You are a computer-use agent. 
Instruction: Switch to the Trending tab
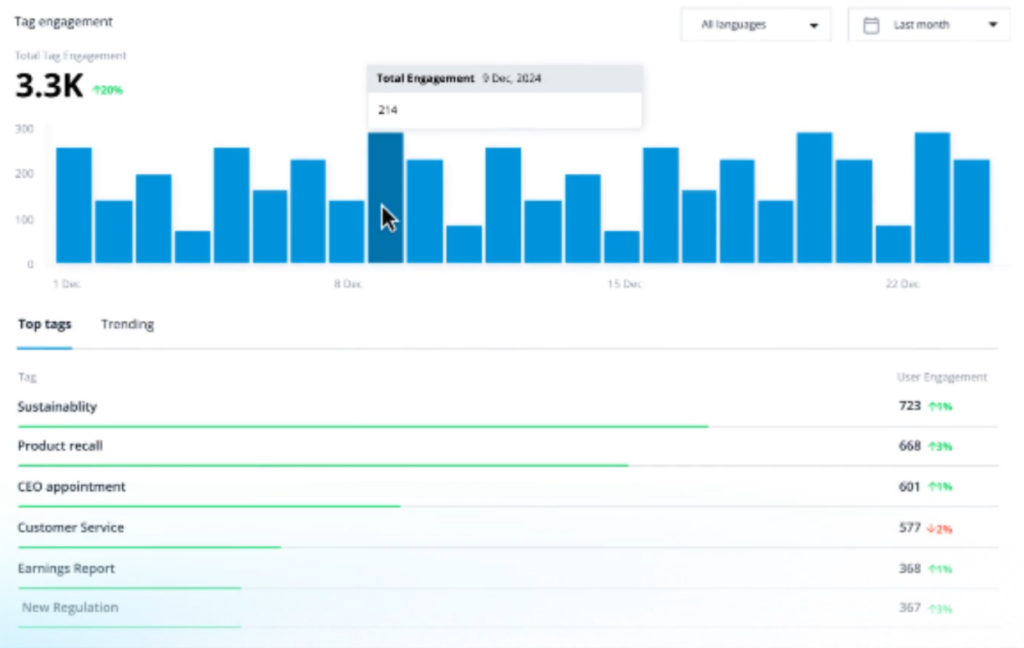click(x=127, y=325)
